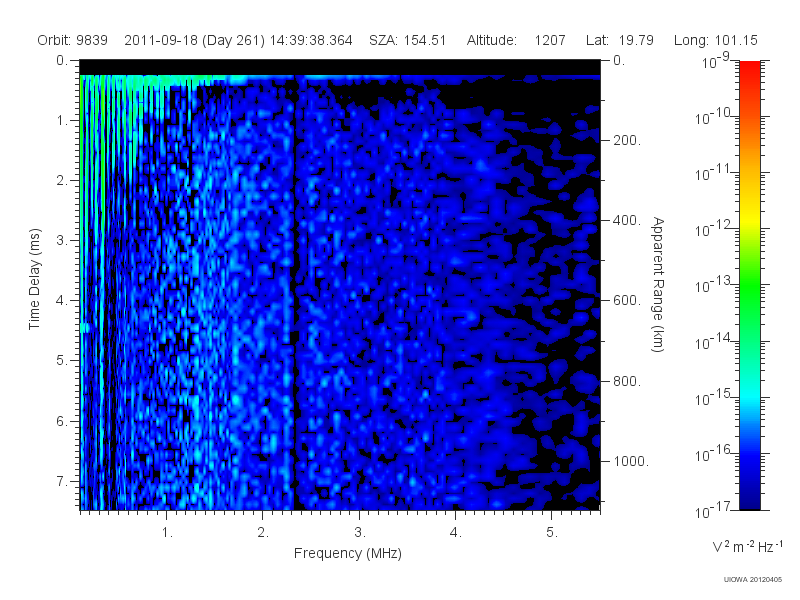Click the frequency tick label '1.'
This screenshot has width=800, height=600.
167,533
